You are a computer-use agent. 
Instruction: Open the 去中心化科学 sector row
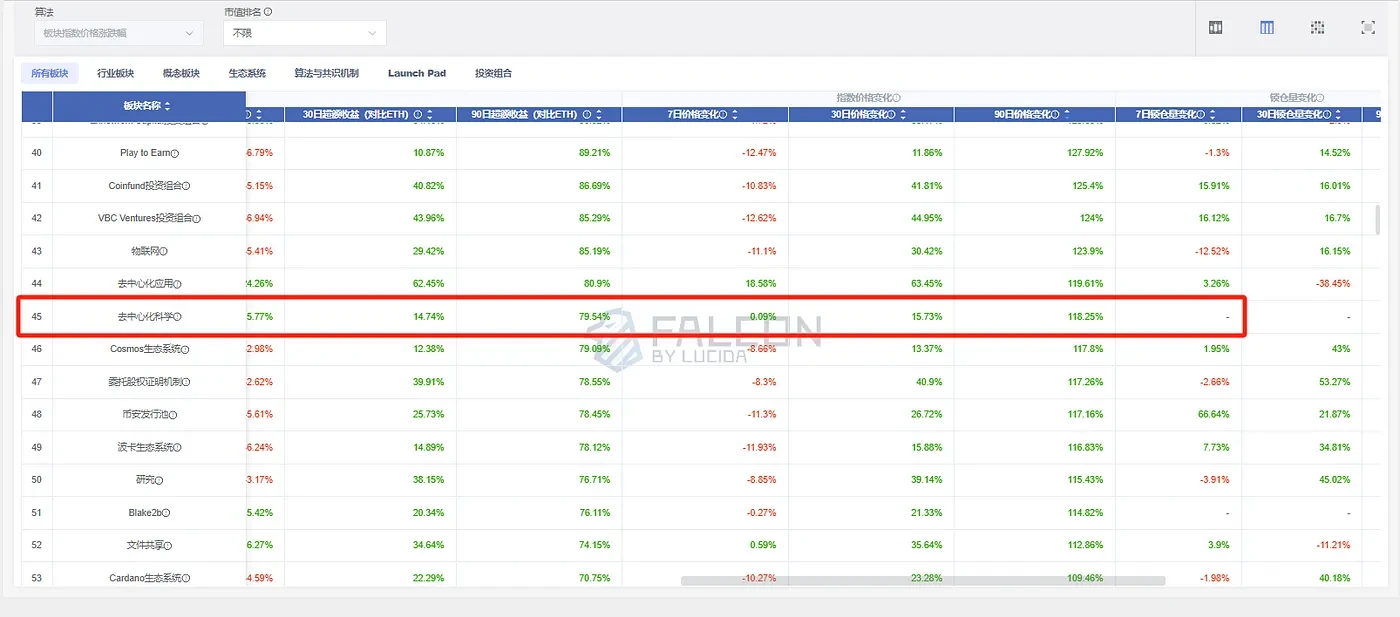(146, 316)
